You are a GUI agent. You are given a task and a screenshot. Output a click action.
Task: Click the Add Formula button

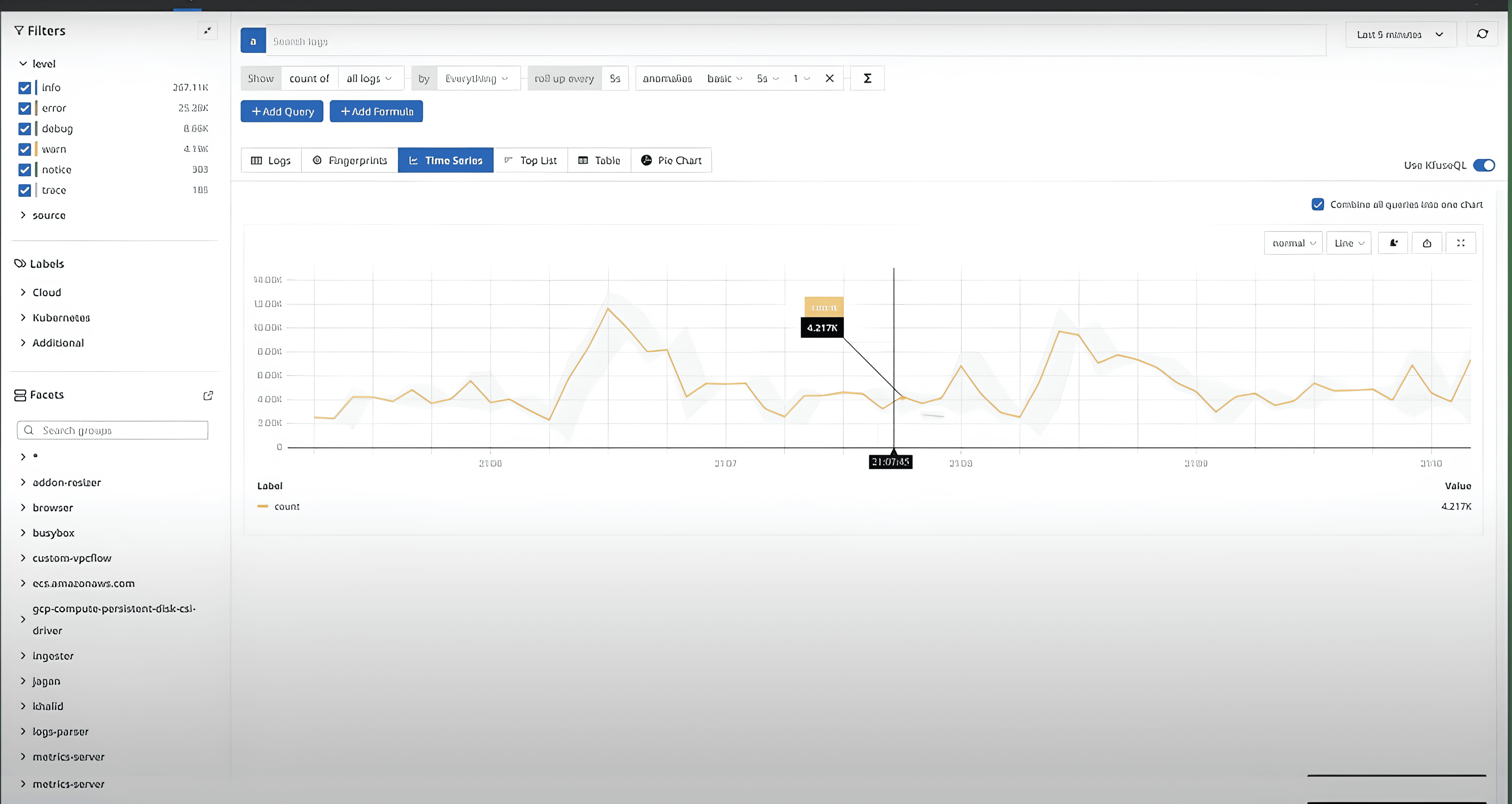[x=376, y=111]
